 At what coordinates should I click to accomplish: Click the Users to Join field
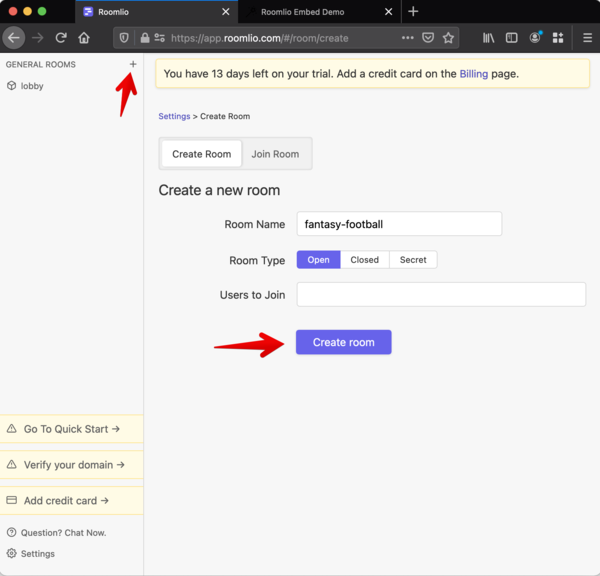tap(441, 295)
